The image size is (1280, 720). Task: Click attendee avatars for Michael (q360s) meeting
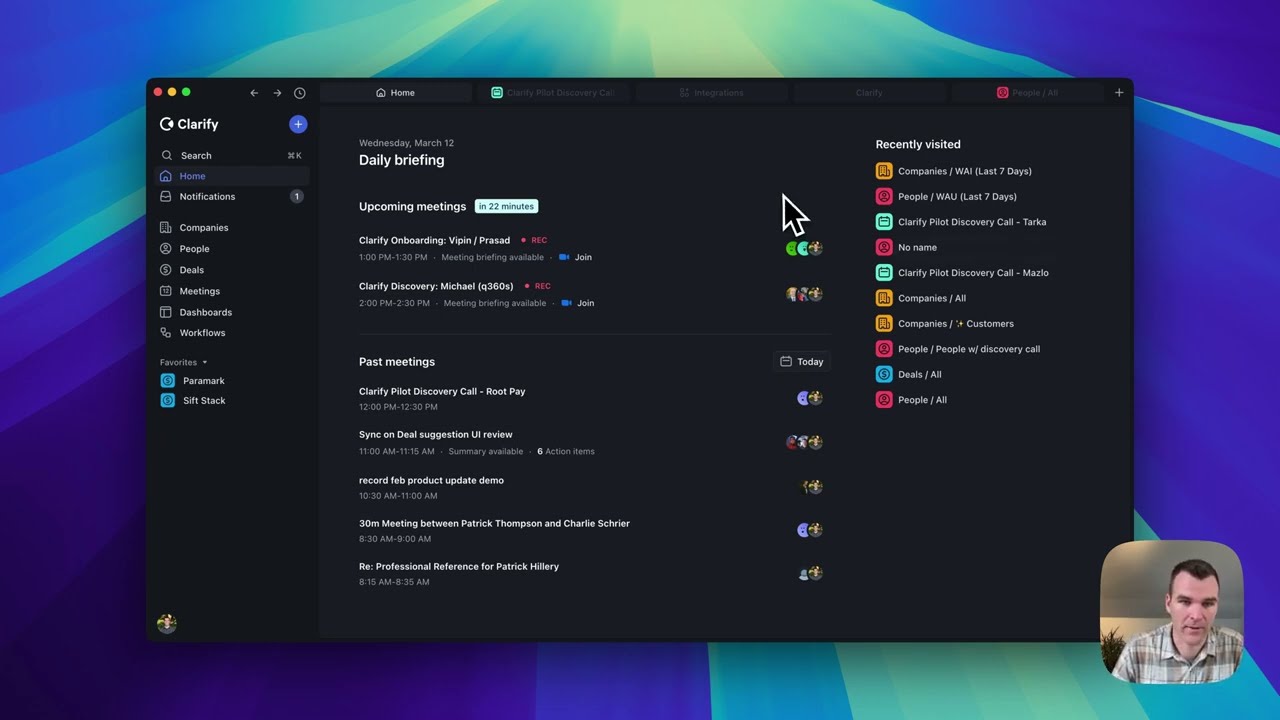coord(804,295)
